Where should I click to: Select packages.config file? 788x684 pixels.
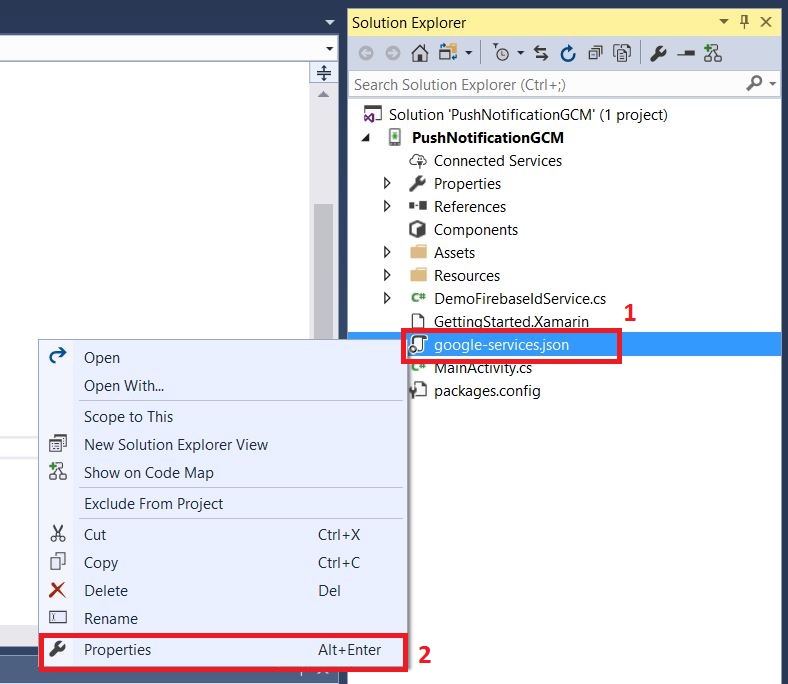coord(487,391)
